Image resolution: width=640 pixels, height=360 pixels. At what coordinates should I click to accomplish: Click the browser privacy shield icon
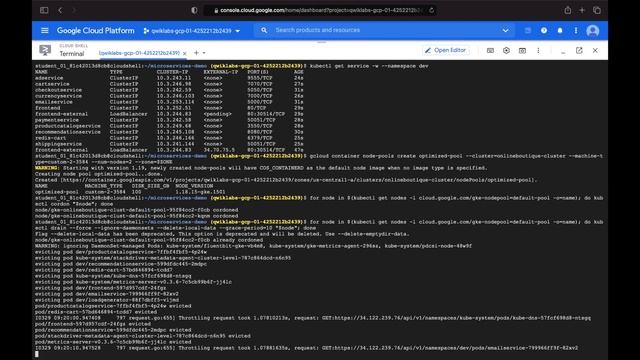pyautogui.click(x=194, y=10)
